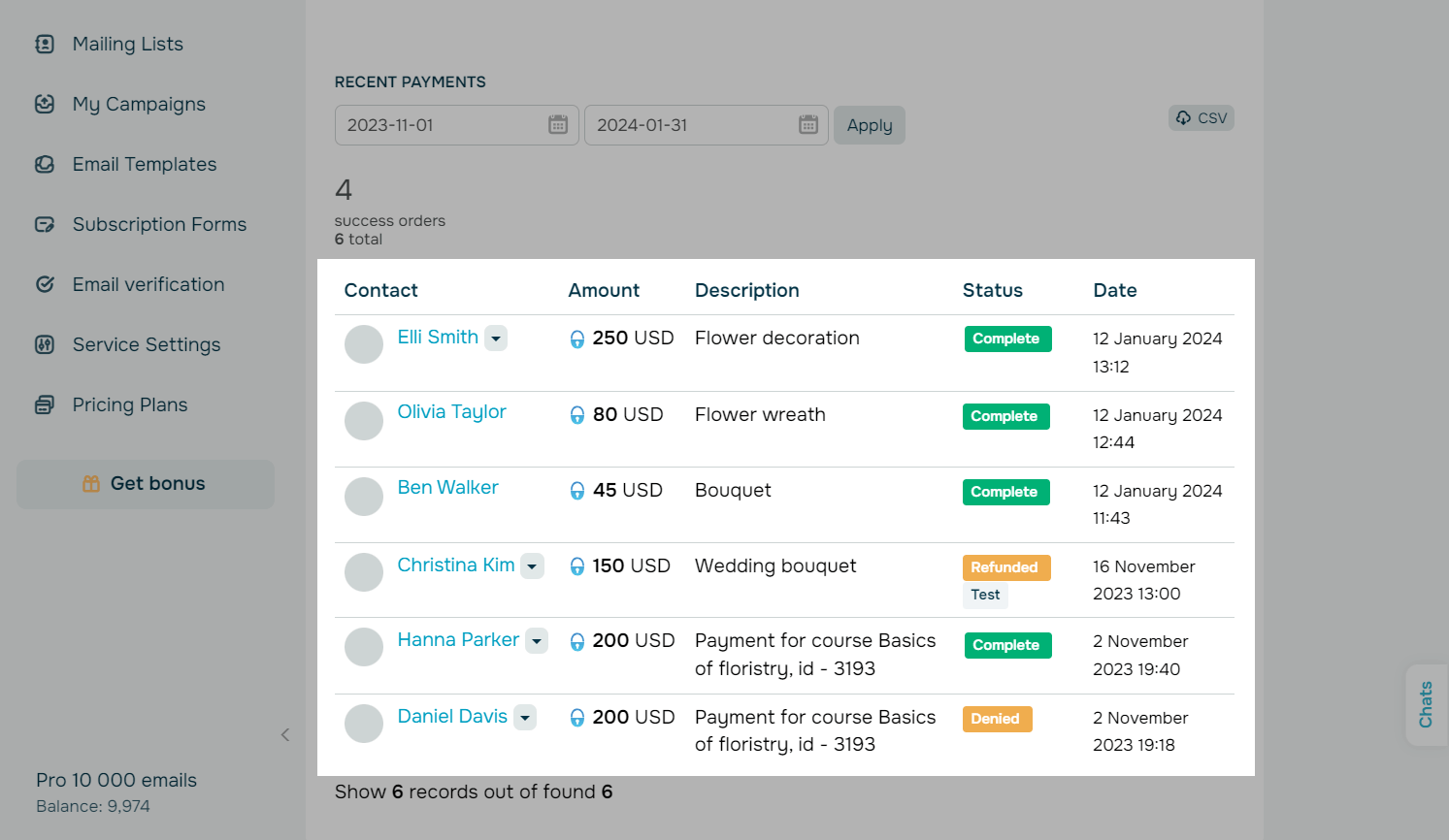Screen dimensions: 1449x840
Task: Click the Service Settings sidebar icon
Action: 45,344
